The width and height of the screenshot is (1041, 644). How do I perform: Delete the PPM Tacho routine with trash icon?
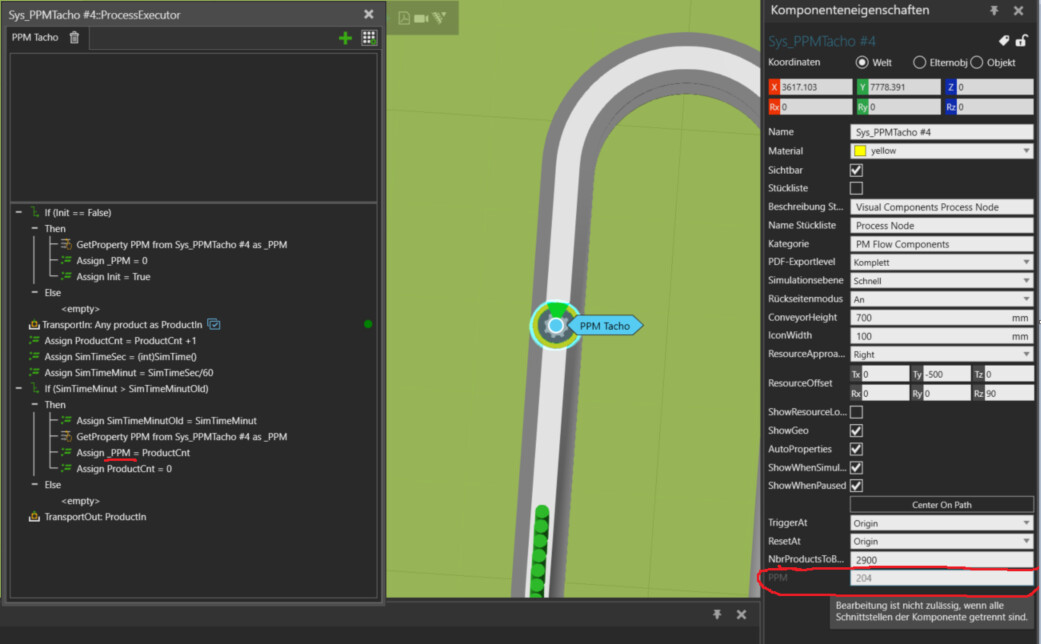coord(74,38)
